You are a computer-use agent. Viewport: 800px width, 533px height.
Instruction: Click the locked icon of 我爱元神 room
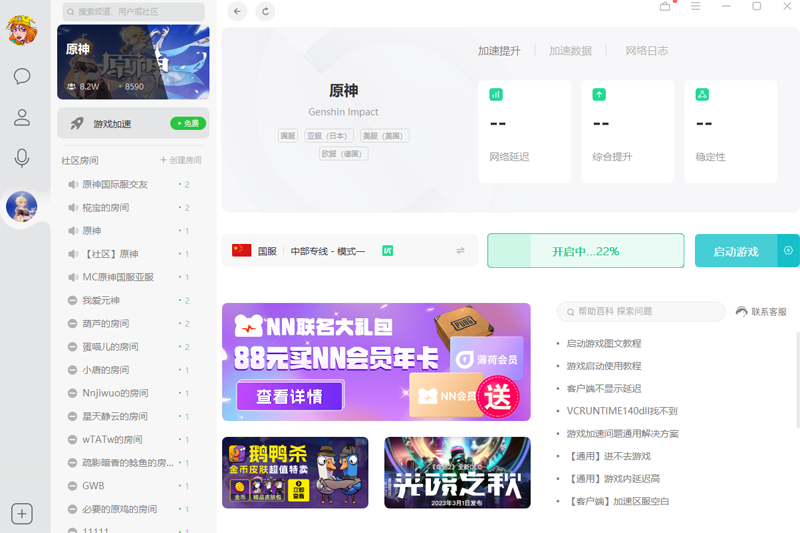(72, 300)
